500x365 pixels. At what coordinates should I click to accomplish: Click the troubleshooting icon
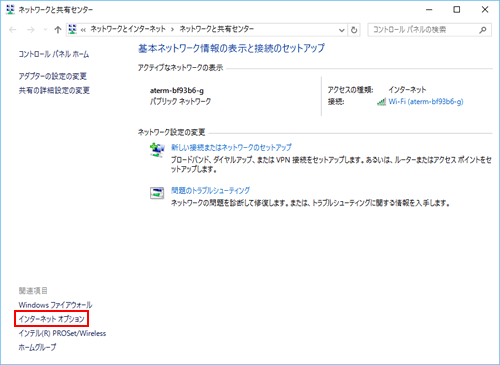[157, 193]
